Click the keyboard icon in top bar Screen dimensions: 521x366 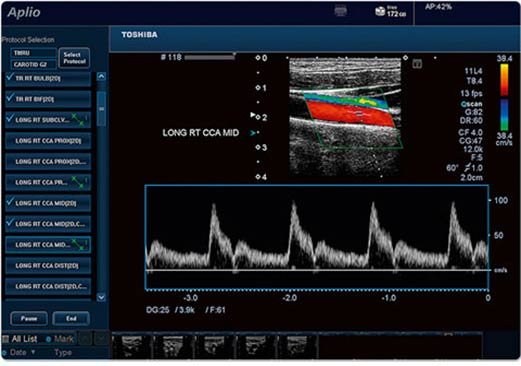click(x=340, y=12)
